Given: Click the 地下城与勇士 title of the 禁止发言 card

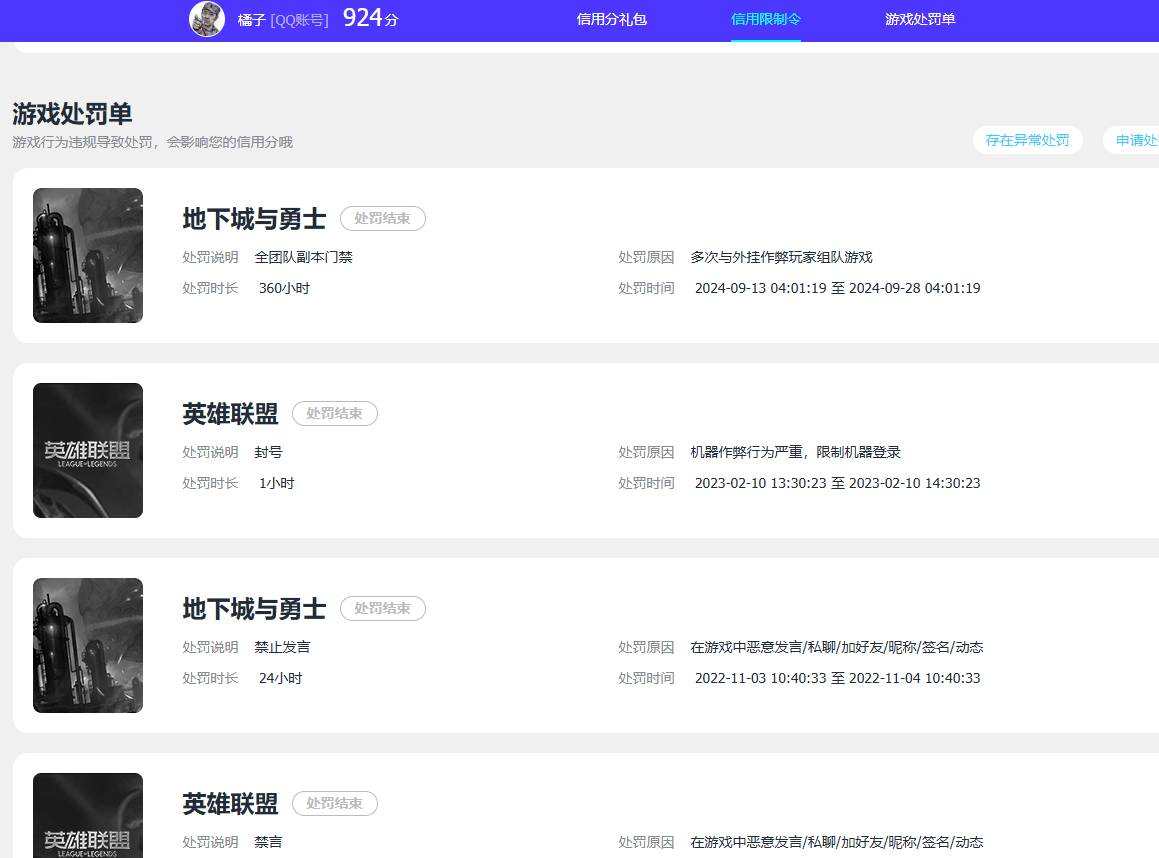Looking at the screenshot, I should (x=254, y=609).
